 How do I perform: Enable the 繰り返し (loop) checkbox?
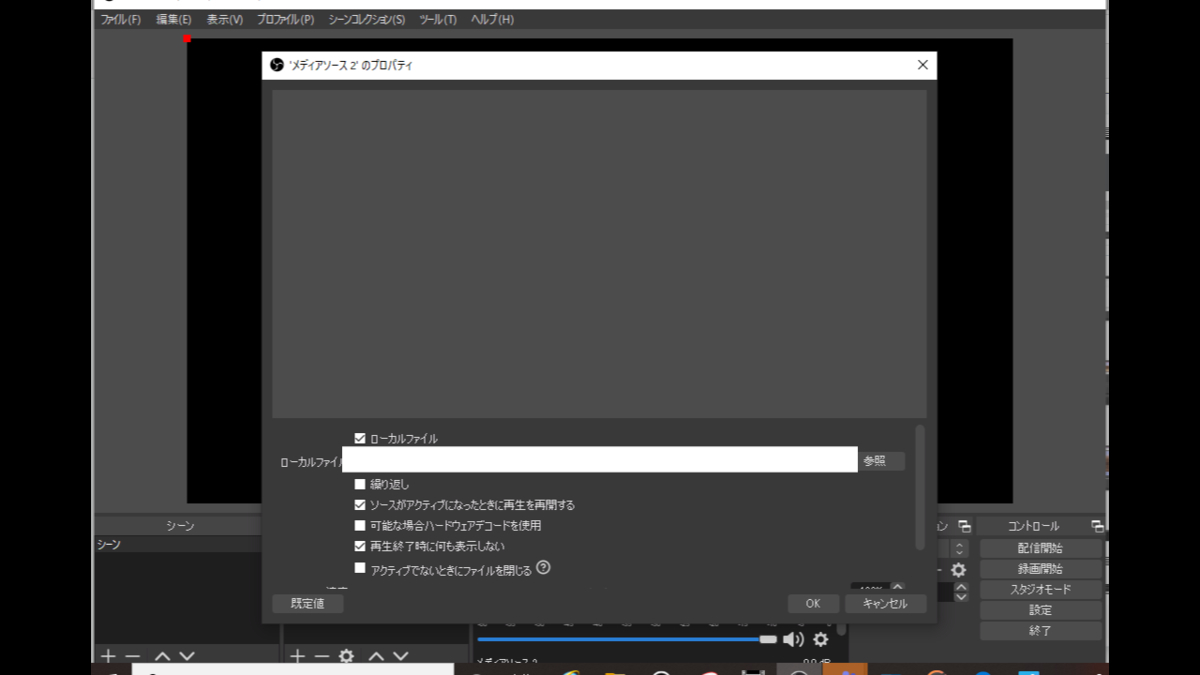[x=360, y=483]
